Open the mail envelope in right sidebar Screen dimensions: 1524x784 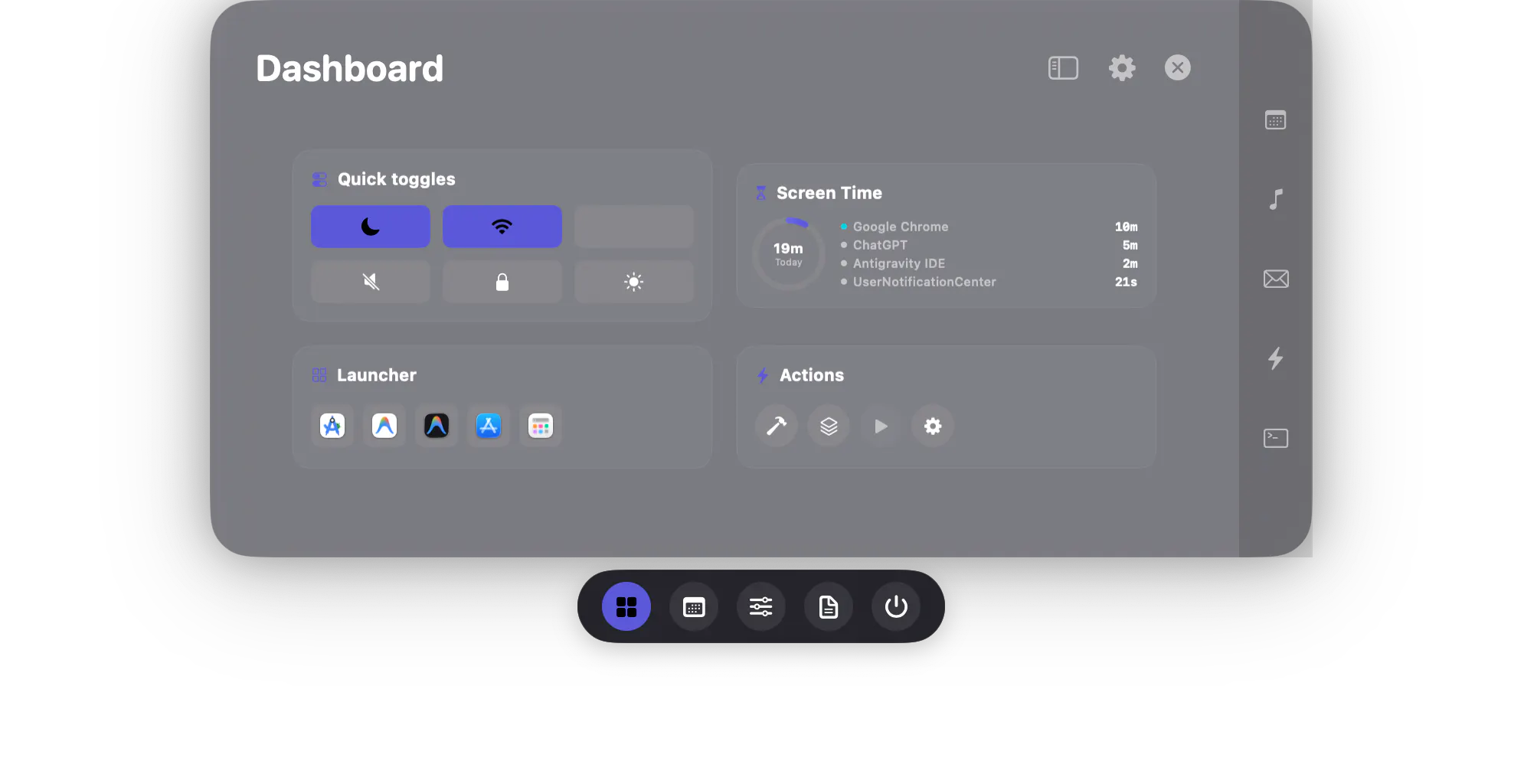1276,279
